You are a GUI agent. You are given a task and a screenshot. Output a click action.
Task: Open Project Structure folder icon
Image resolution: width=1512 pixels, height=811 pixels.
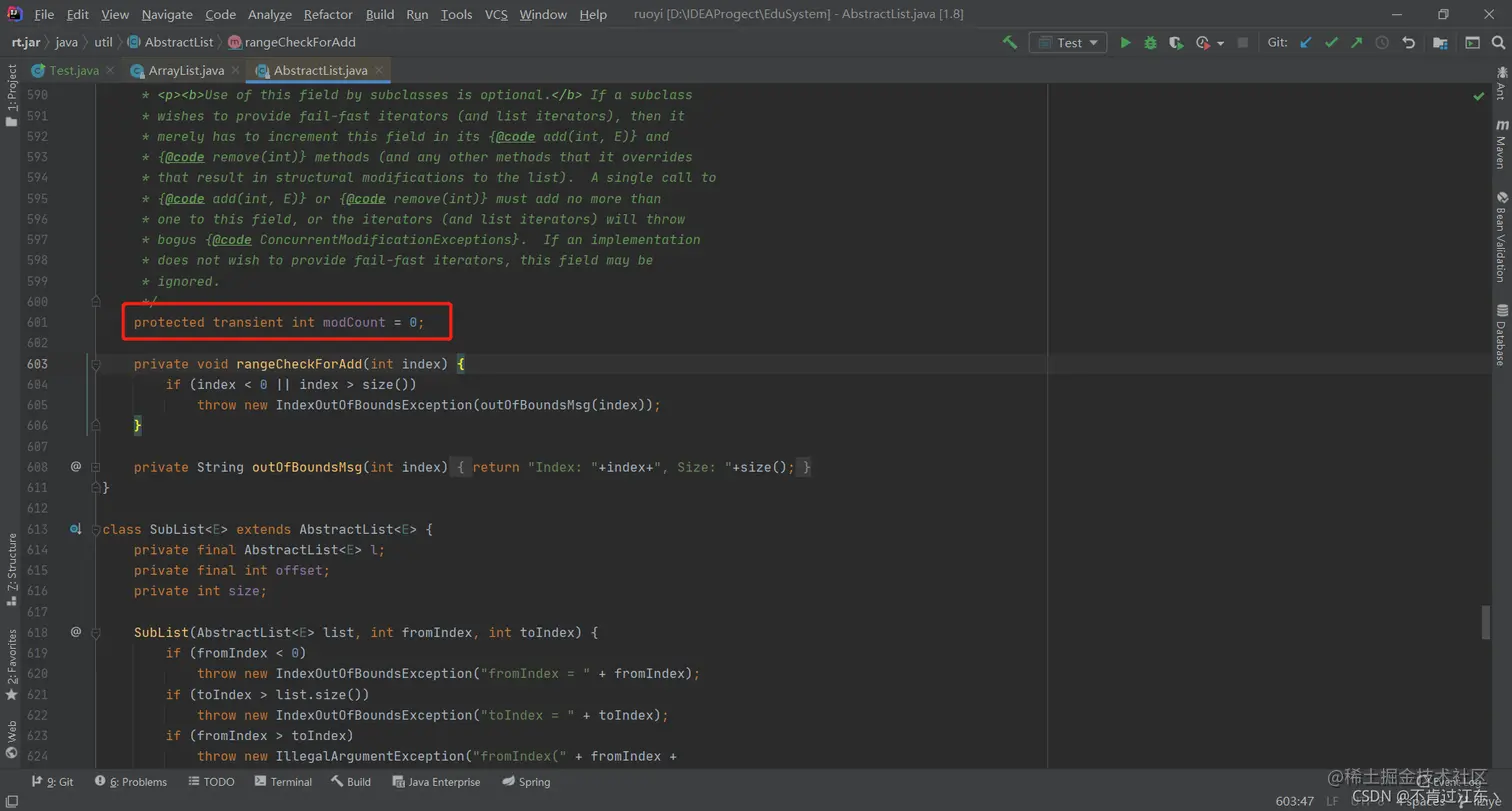pyautogui.click(x=1440, y=43)
